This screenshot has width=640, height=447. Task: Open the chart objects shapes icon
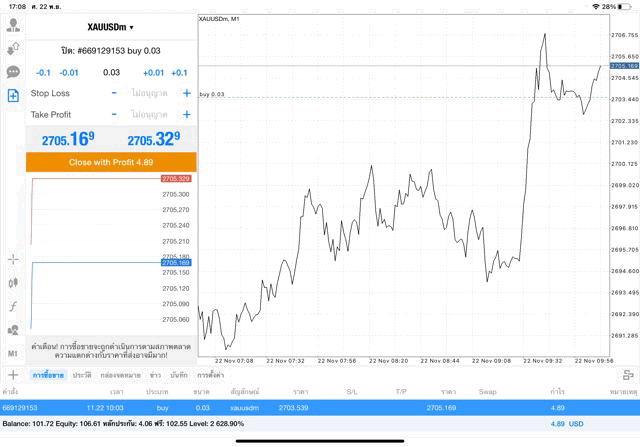[x=13, y=329]
